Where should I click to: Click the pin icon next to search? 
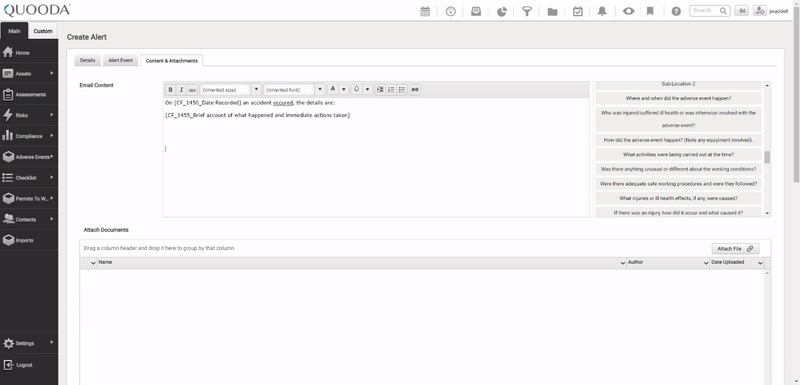741,11
